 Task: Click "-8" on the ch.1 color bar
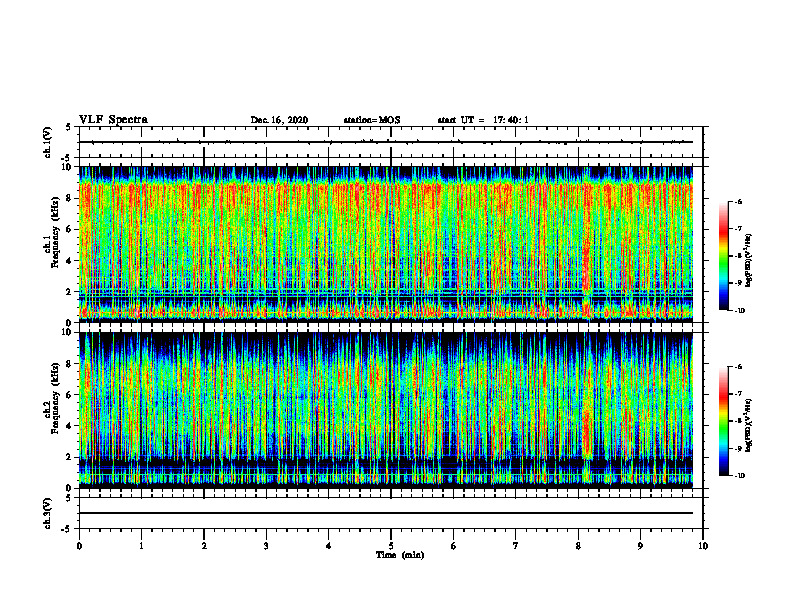coord(739,256)
